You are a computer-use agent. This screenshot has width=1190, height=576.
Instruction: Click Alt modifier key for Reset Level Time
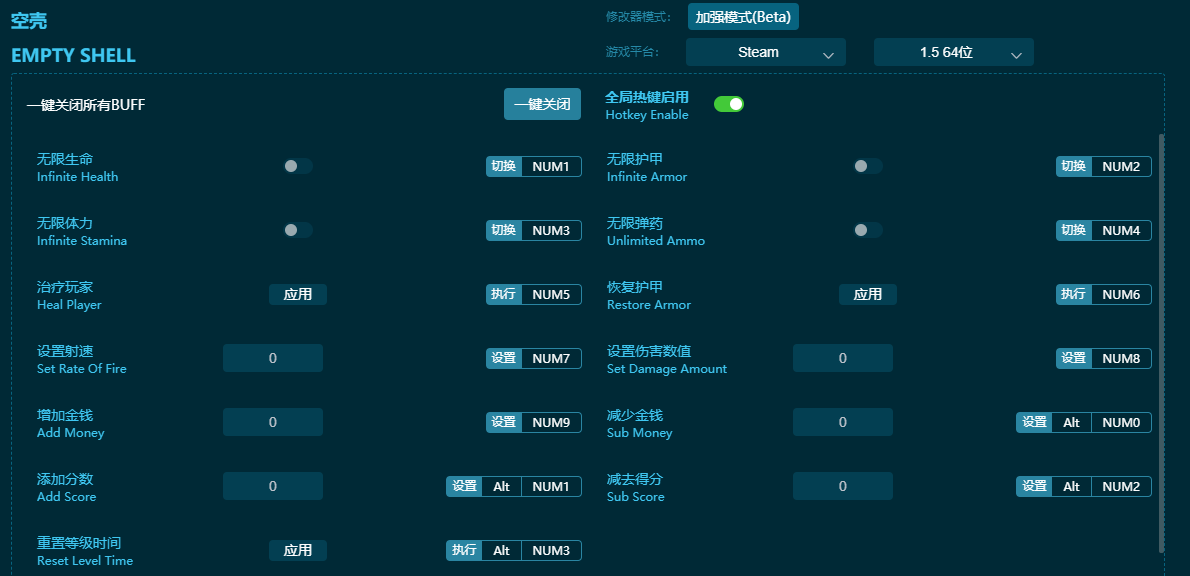point(502,550)
